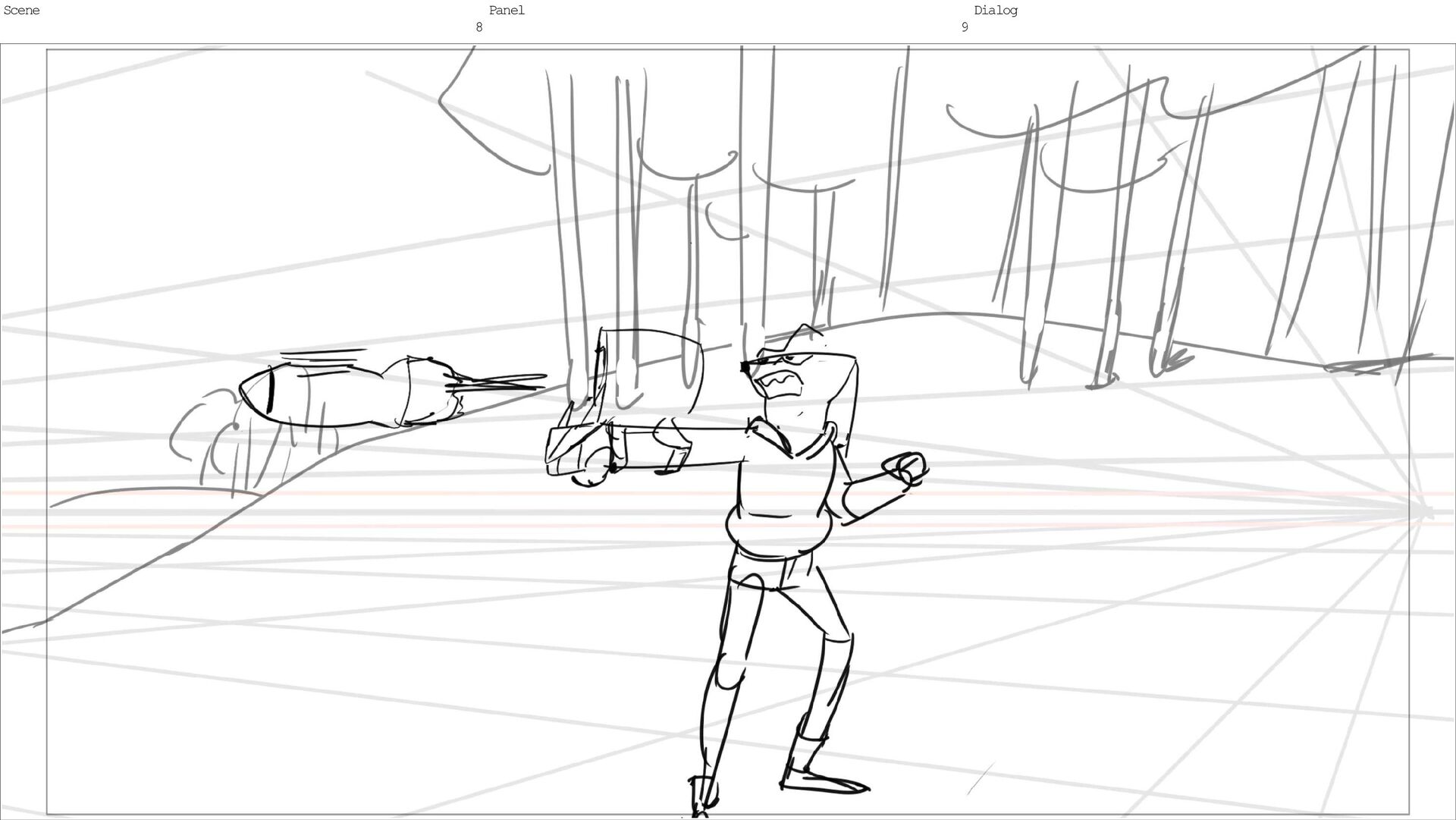Select the character's flat front shoe

[x=825, y=782]
